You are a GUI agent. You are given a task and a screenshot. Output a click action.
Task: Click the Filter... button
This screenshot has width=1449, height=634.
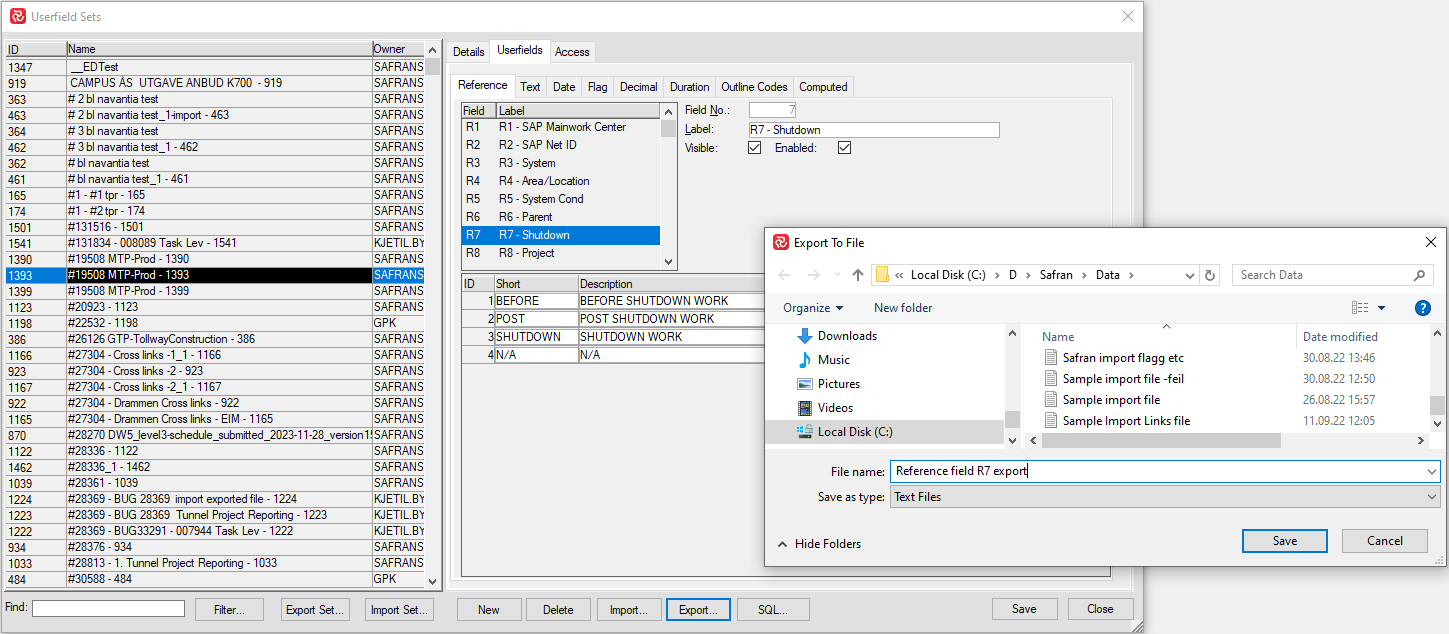point(229,610)
